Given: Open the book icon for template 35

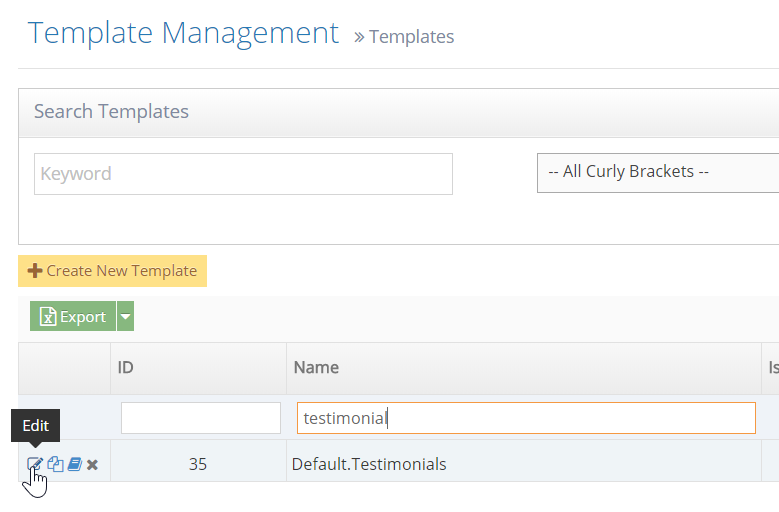Looking at the screenshot, I should click(74, 464).
